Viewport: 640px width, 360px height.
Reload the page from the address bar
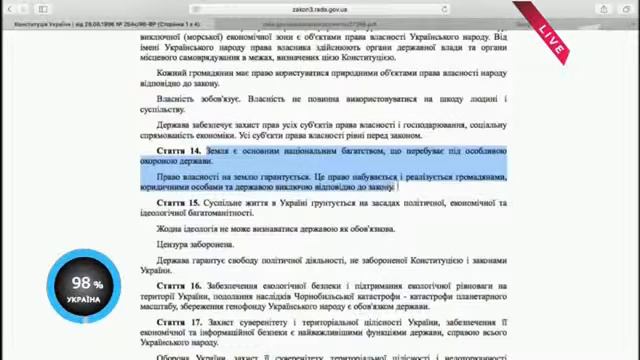tap(444, 9)
